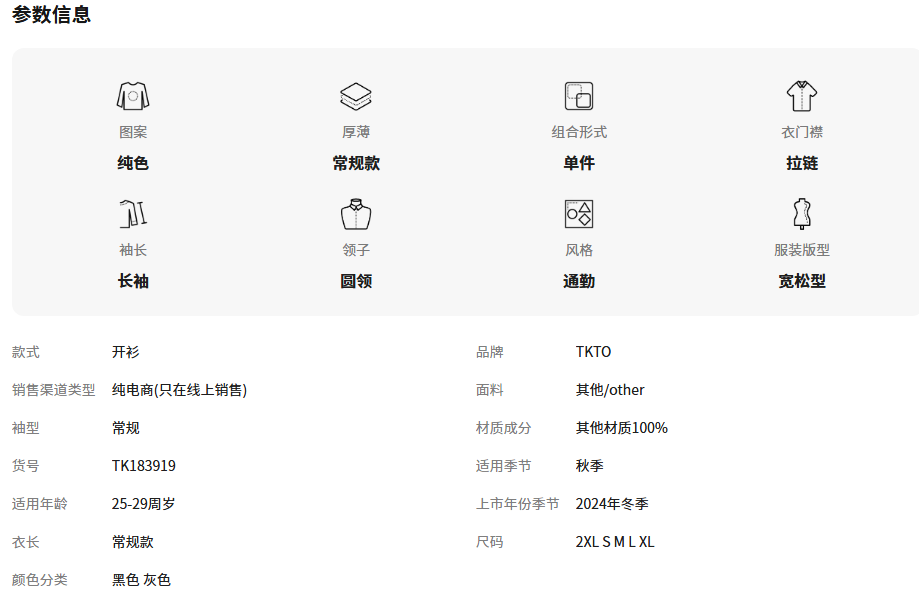The width and height of the screenshot is (919, 606).
Task: Click the 纯色 pattern value text
Action: 133,163
